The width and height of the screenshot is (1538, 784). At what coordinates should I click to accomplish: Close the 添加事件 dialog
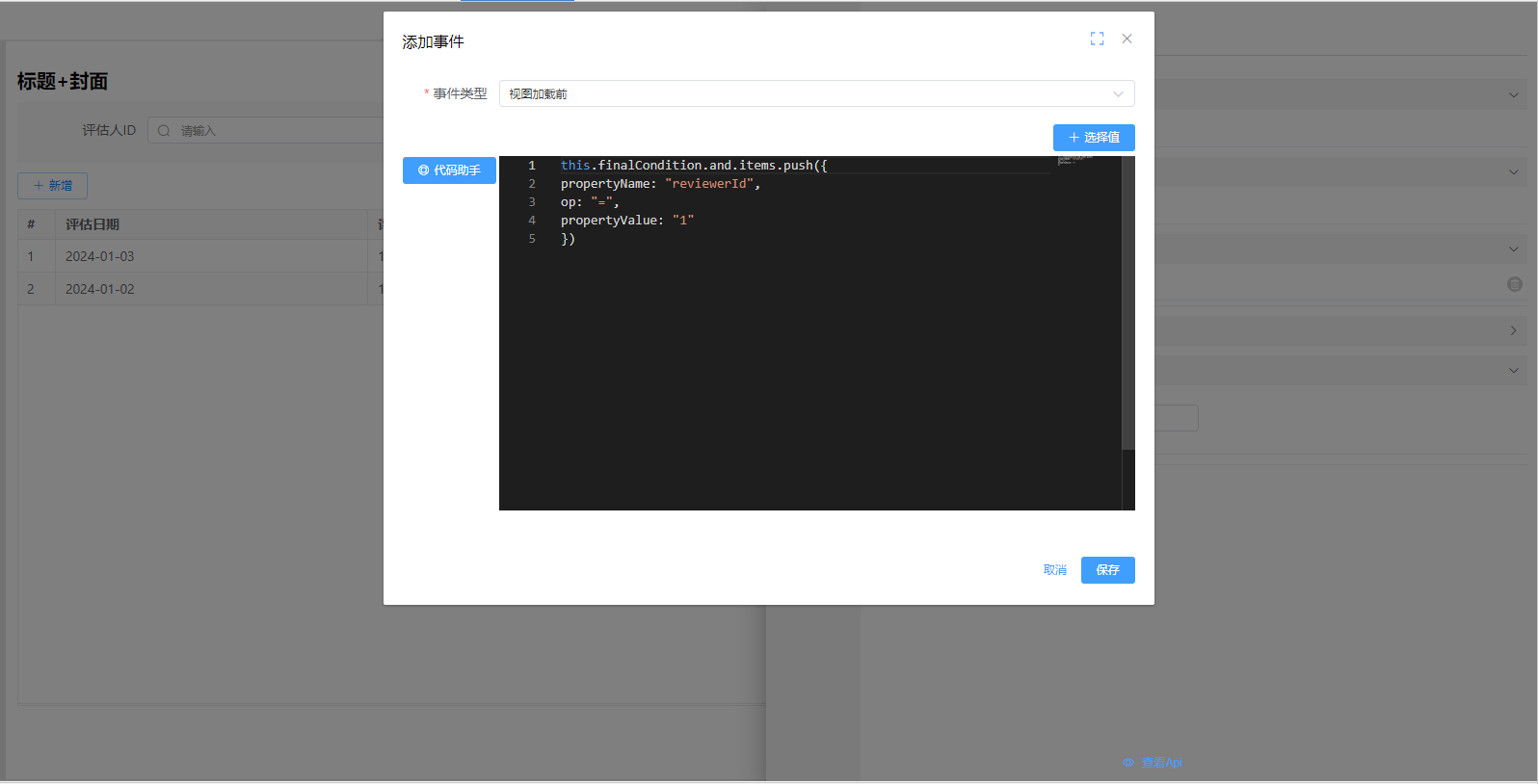click(1127, 39)
